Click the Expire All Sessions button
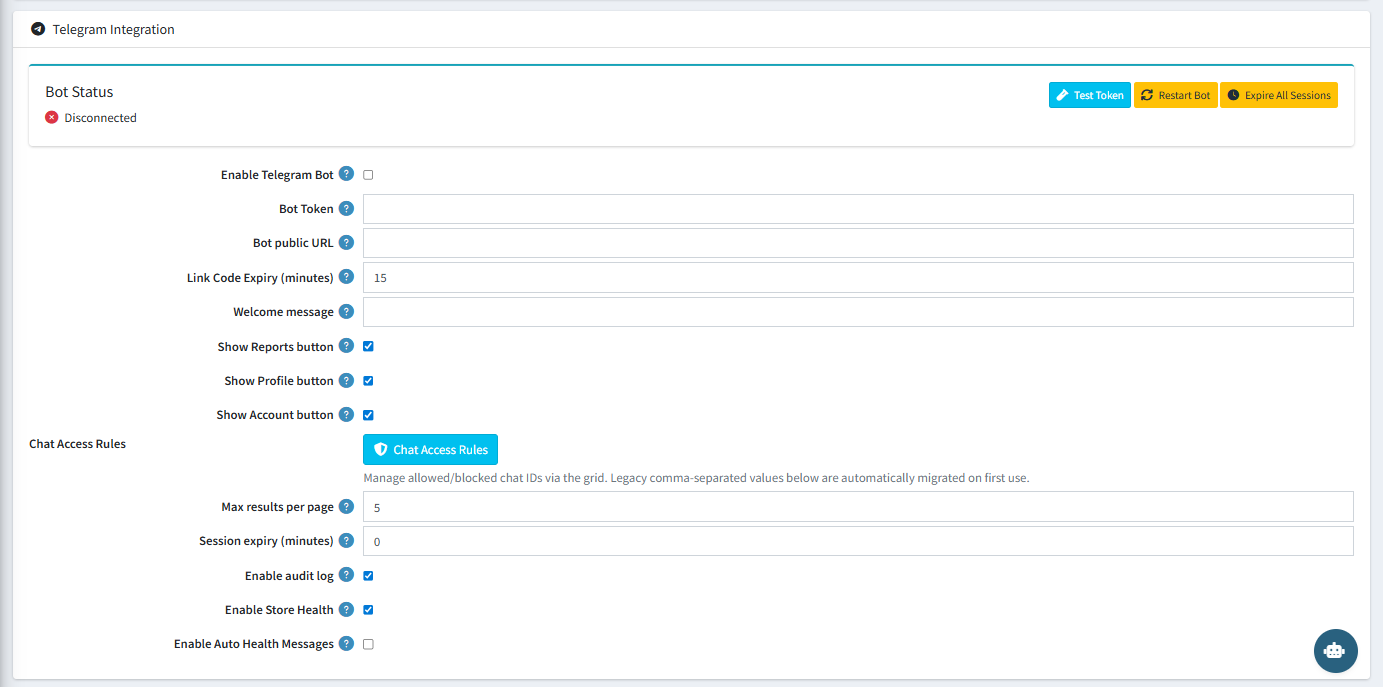1383x687 pixels. click(x=1279, y=95)
